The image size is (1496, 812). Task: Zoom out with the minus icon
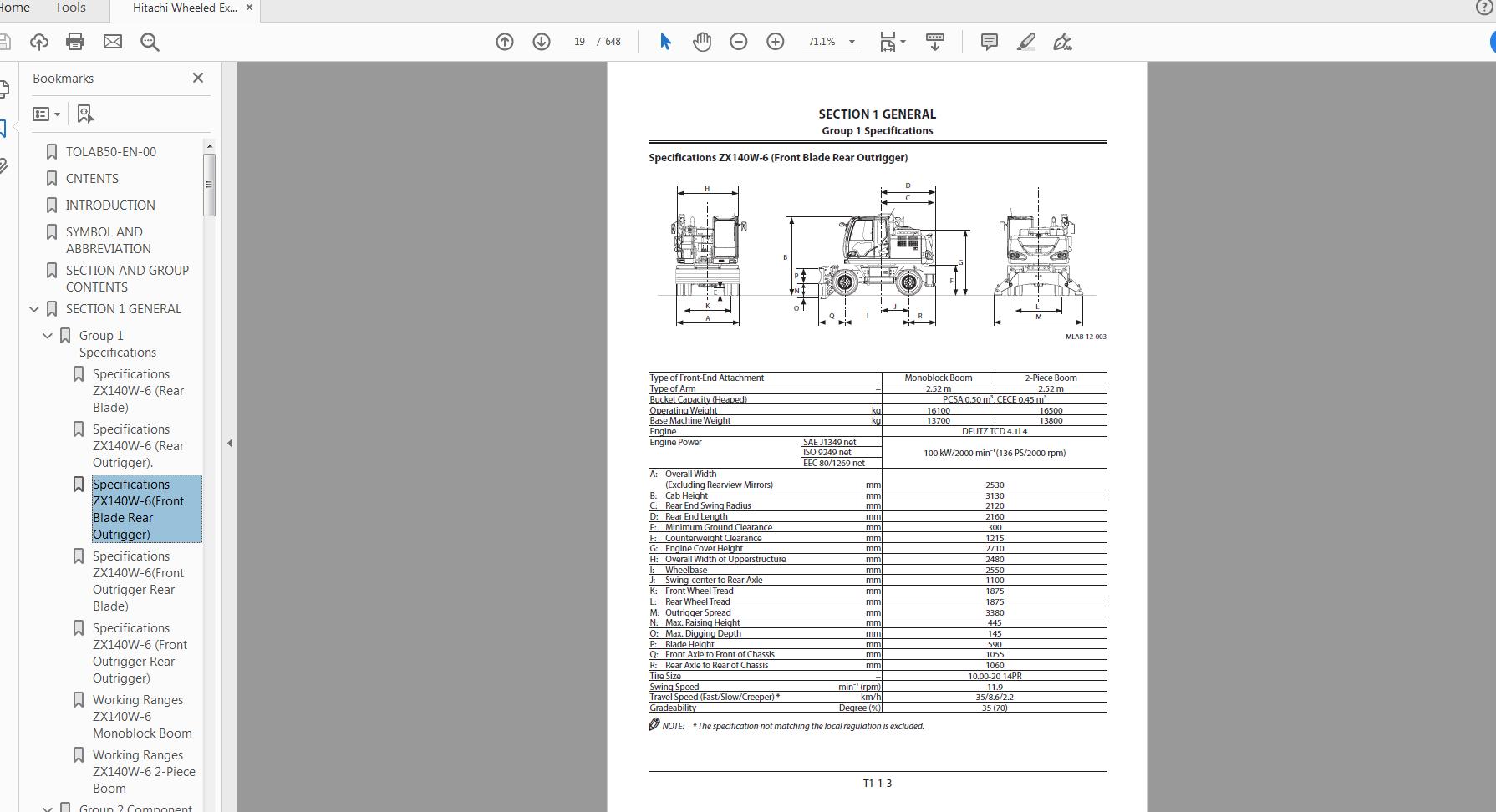pos(739,42)
